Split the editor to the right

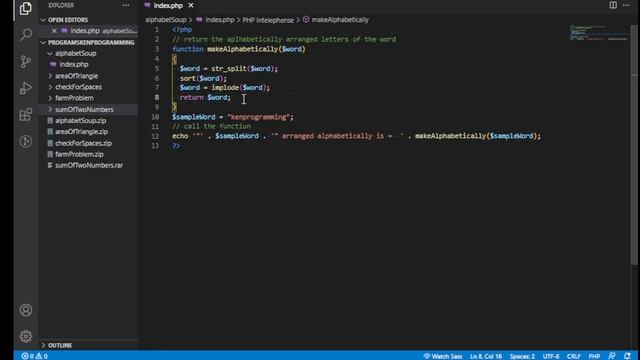[613, 5]
